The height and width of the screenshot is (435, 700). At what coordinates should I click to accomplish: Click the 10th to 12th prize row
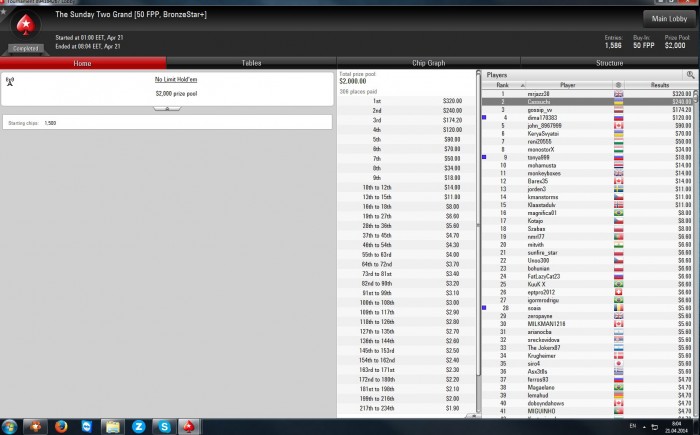(x=406, y=188)
